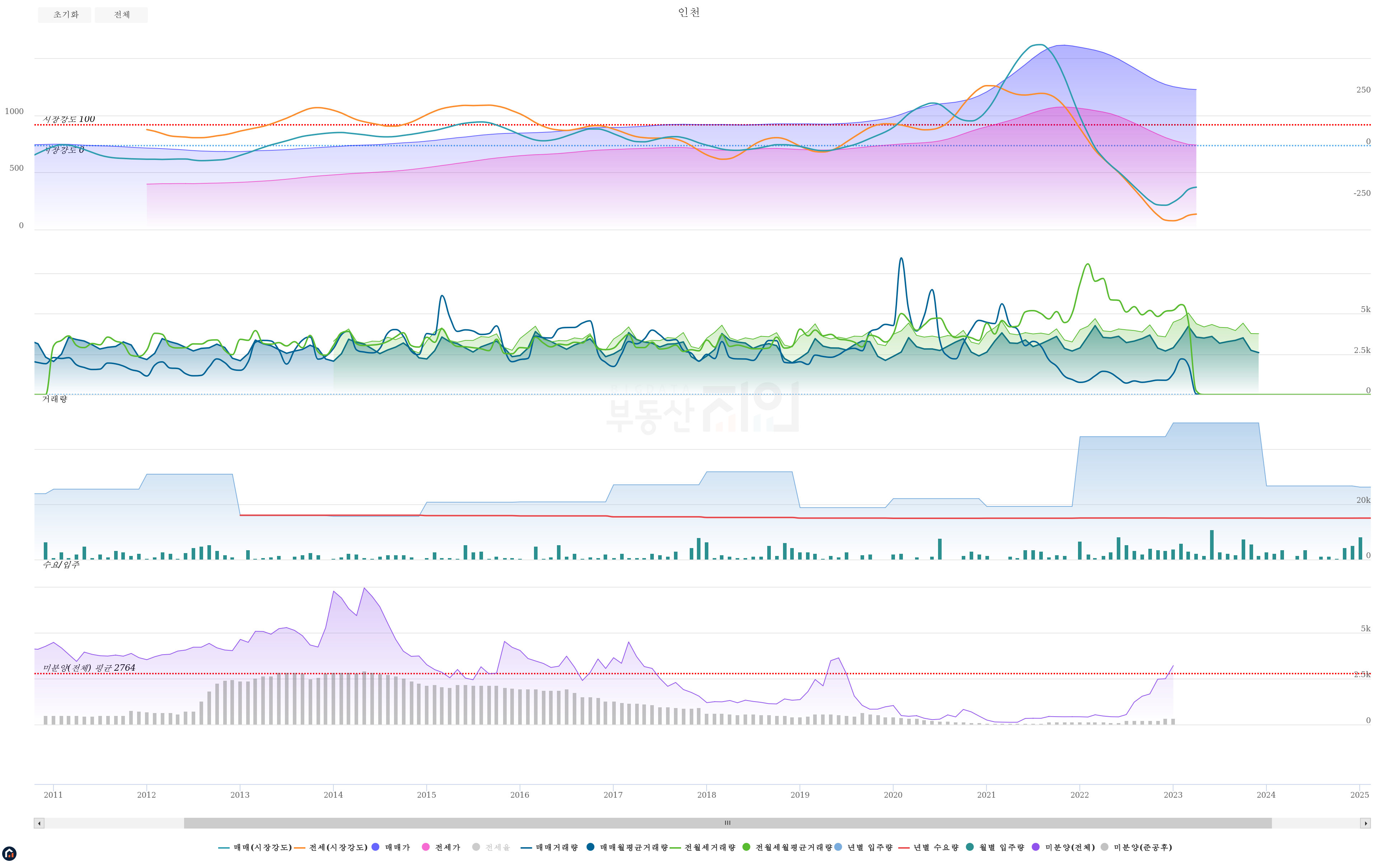The image size is (1378, 868).
Task: Click the 전체 full-range button
Action: coord(121,15)
